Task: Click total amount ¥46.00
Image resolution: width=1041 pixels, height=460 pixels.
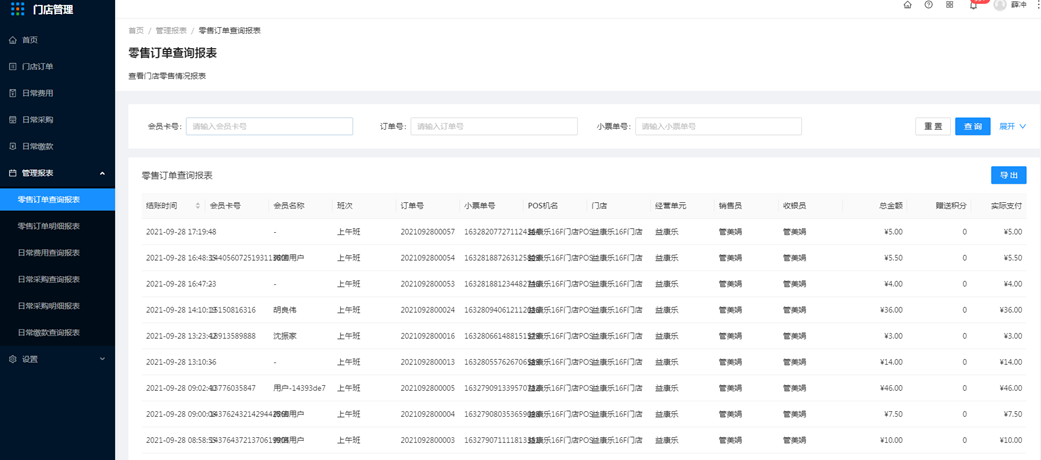Action: click(x=891, y=388)
